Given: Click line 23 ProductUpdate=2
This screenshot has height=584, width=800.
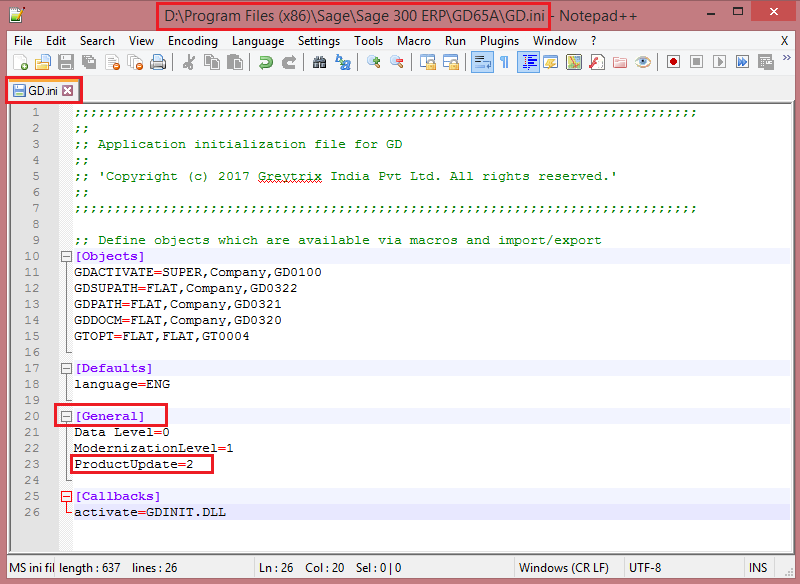Looking at the screenshot, I should tap(134, 464).
